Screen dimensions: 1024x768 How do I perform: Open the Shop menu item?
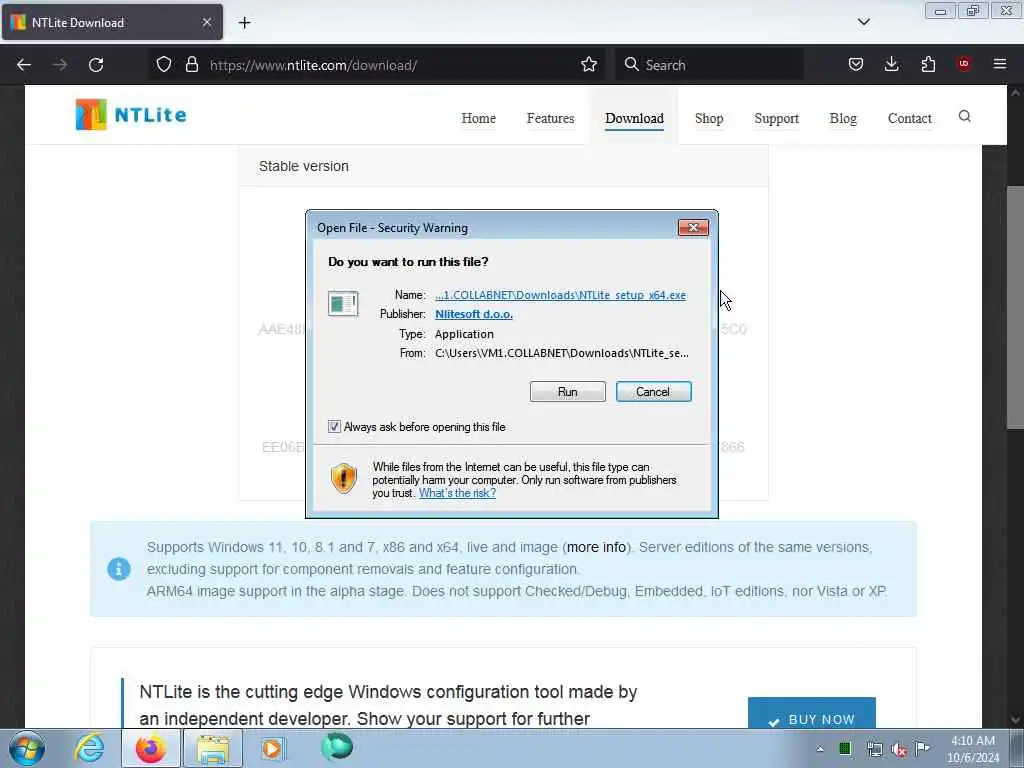click(709, 118)
